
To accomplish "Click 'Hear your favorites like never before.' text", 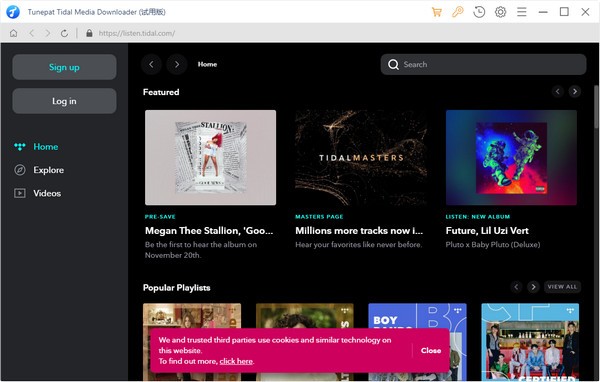I will click(359, 245).
